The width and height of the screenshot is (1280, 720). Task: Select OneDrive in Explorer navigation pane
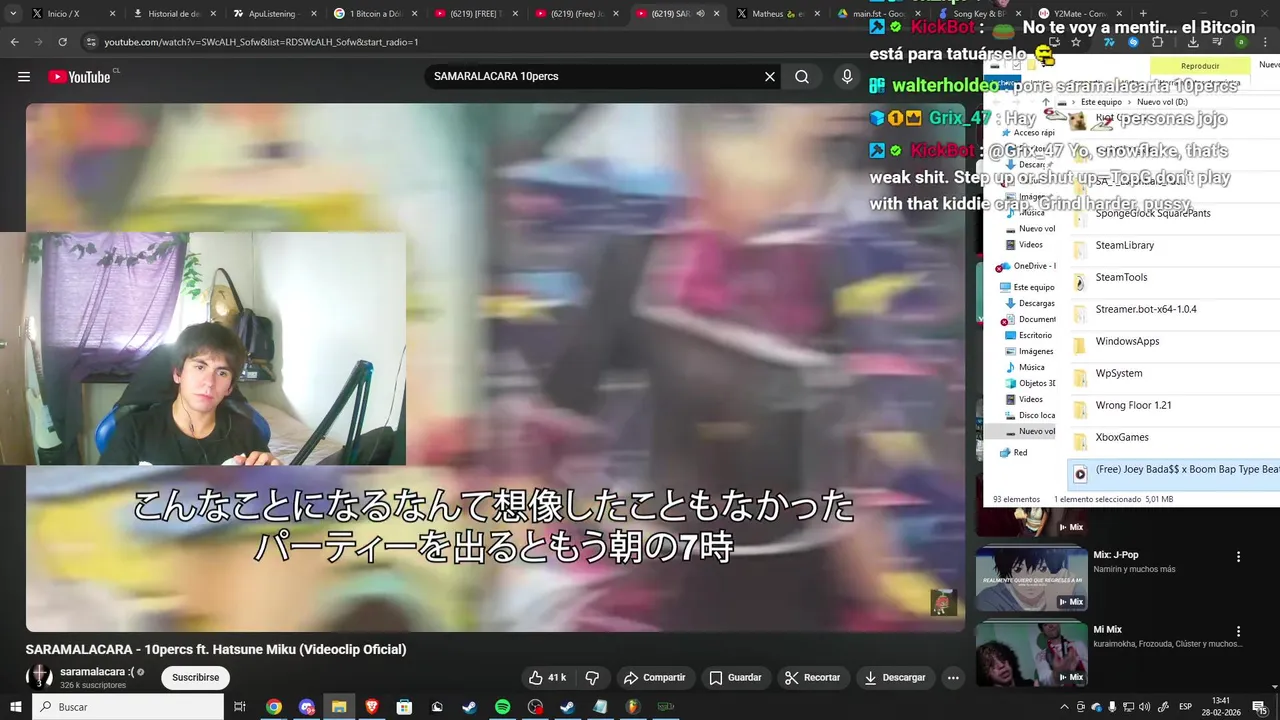tap(1026, 266)
